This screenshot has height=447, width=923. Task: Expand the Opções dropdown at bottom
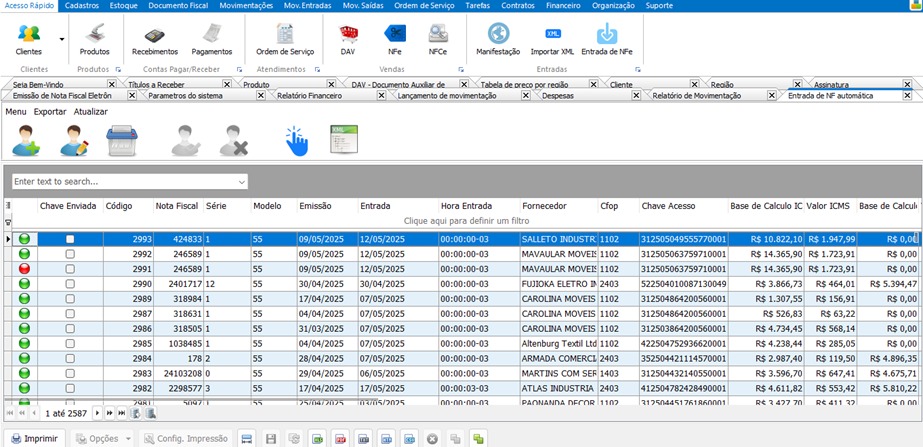129,438
